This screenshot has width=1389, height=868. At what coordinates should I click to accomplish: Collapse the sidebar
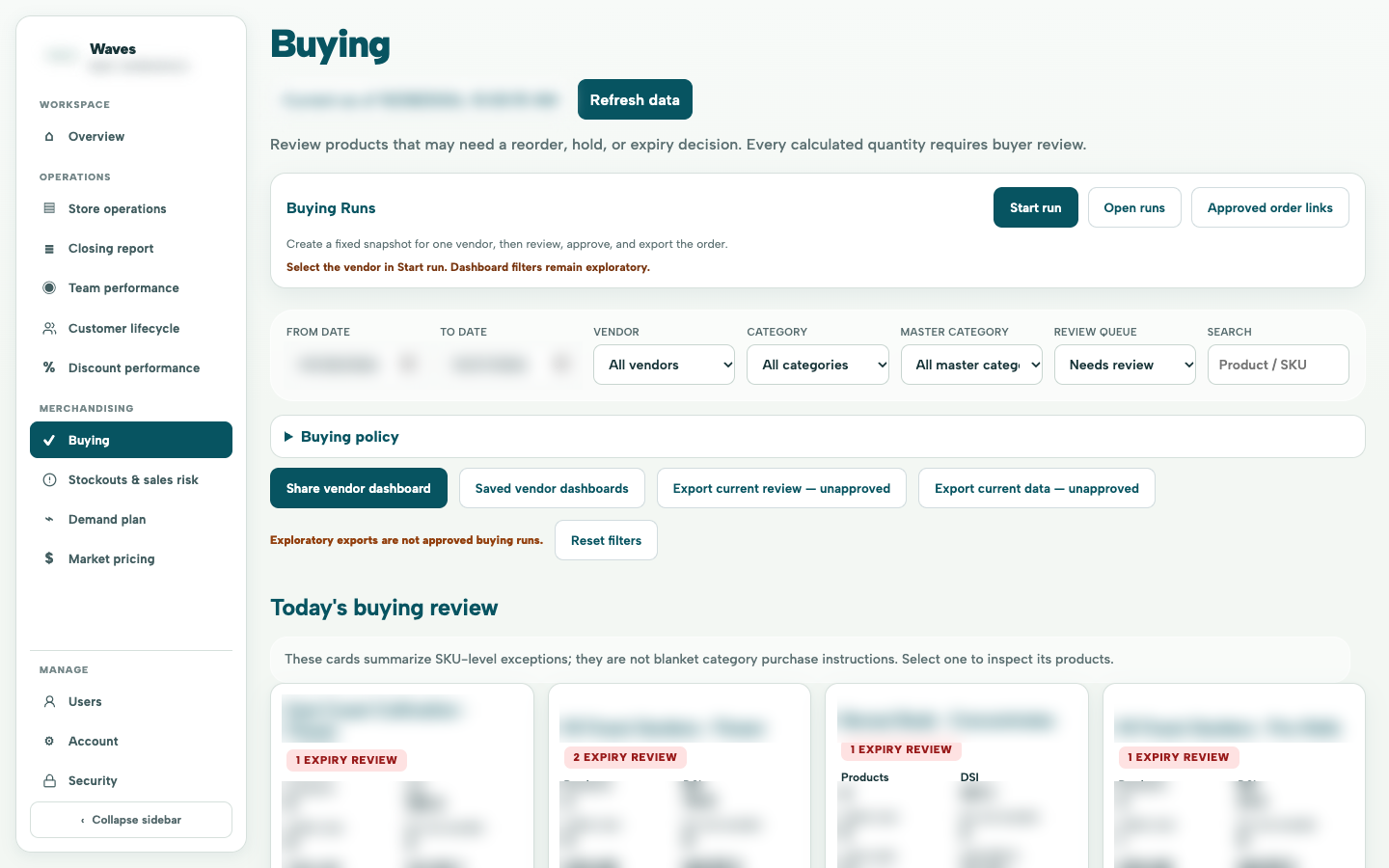click(131, 820)
